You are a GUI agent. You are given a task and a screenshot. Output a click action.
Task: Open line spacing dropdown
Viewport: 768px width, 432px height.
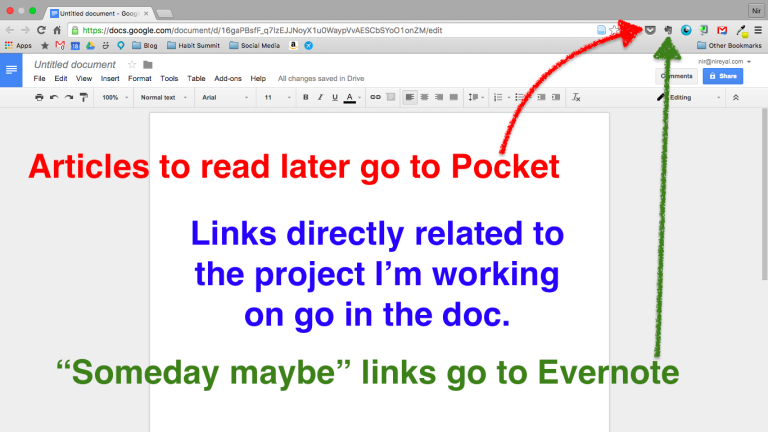[x=476, y=97]
